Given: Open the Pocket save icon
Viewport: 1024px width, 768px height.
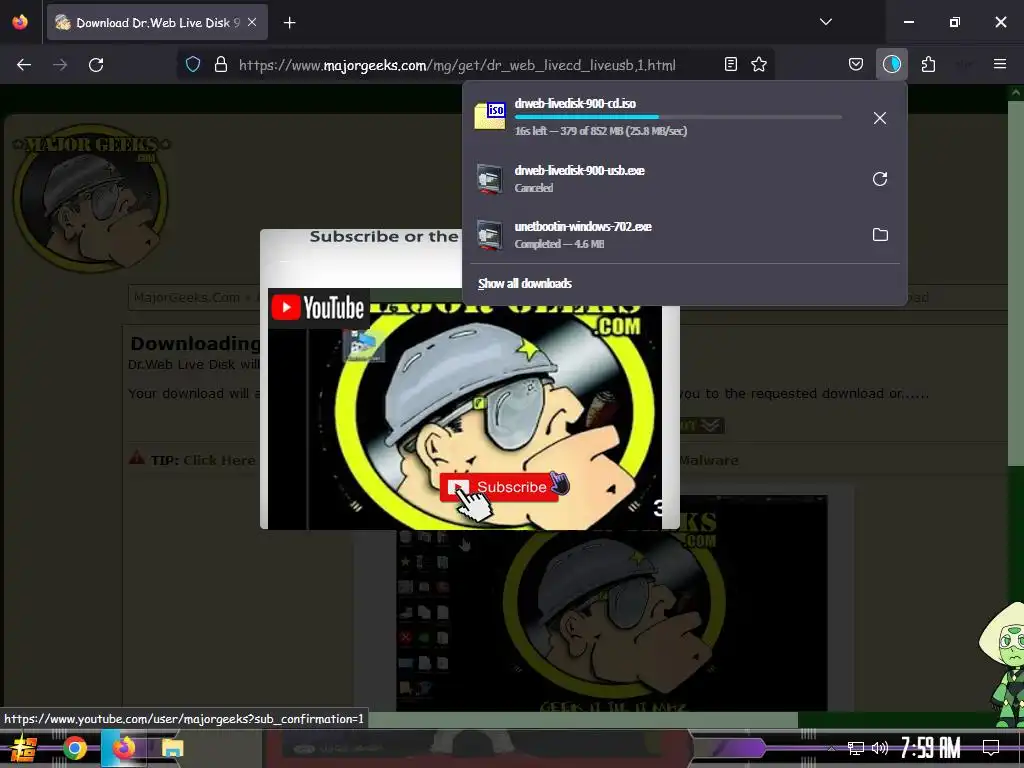Looking at the screenshot, I should [856, 64].
